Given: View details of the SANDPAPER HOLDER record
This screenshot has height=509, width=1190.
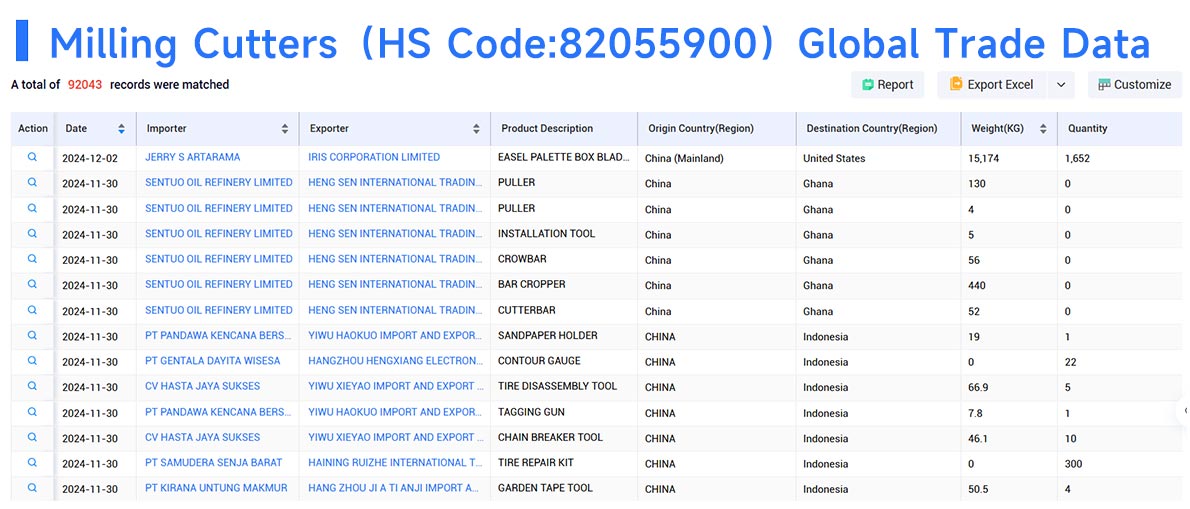Looking at the screenshot, I should tap(32, 335).
